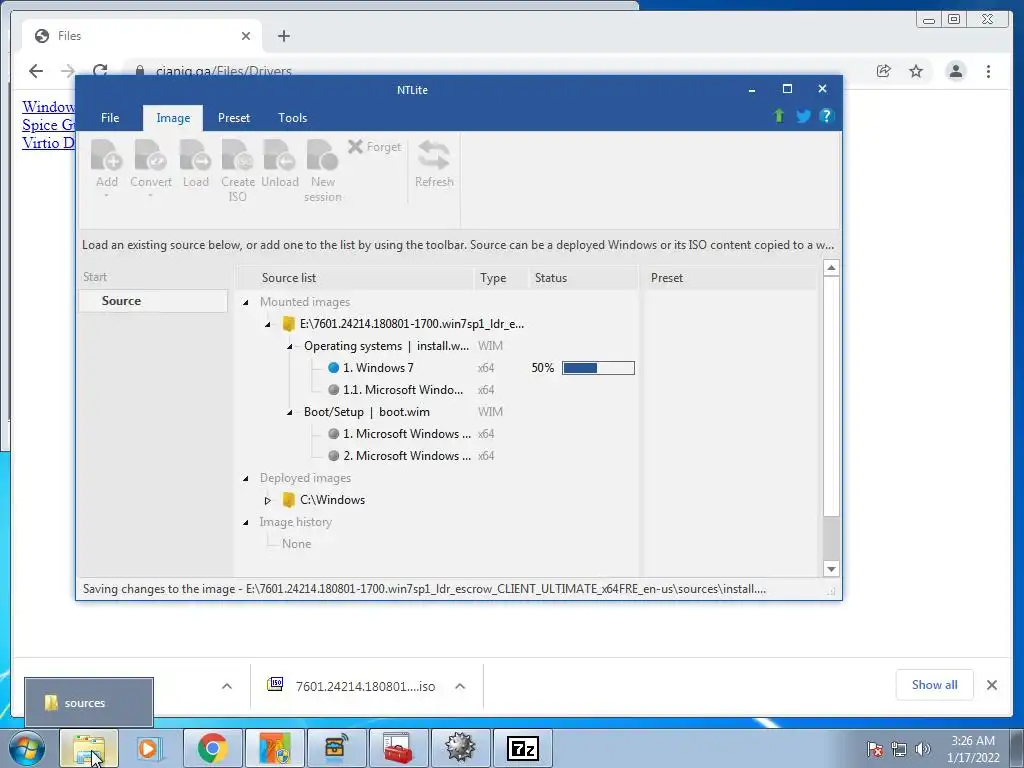Click the C:\Windows folder icon
The height and width of the screenshot is (768, 1024).
289,500
